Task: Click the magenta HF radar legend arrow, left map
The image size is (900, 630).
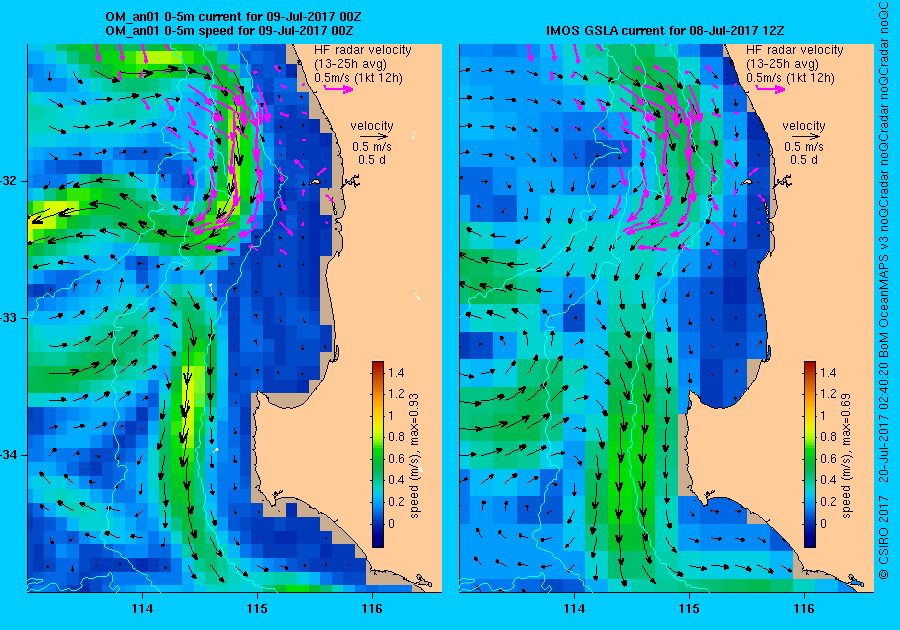Action: click(339, 89)
